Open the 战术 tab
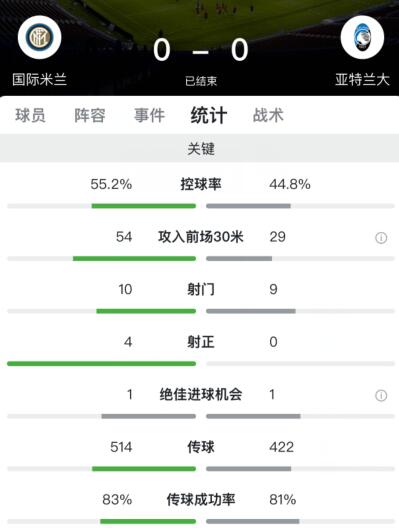 (268, 116)
